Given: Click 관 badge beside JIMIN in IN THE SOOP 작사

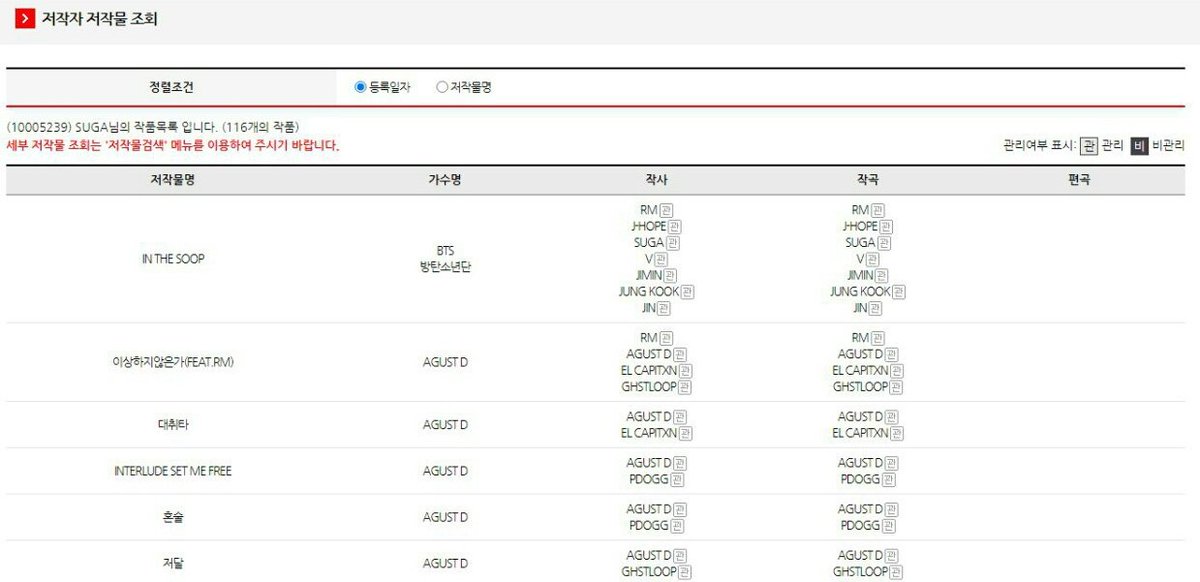Looking at the screenshot, I should pyautogui.click(x=670, y=276).
